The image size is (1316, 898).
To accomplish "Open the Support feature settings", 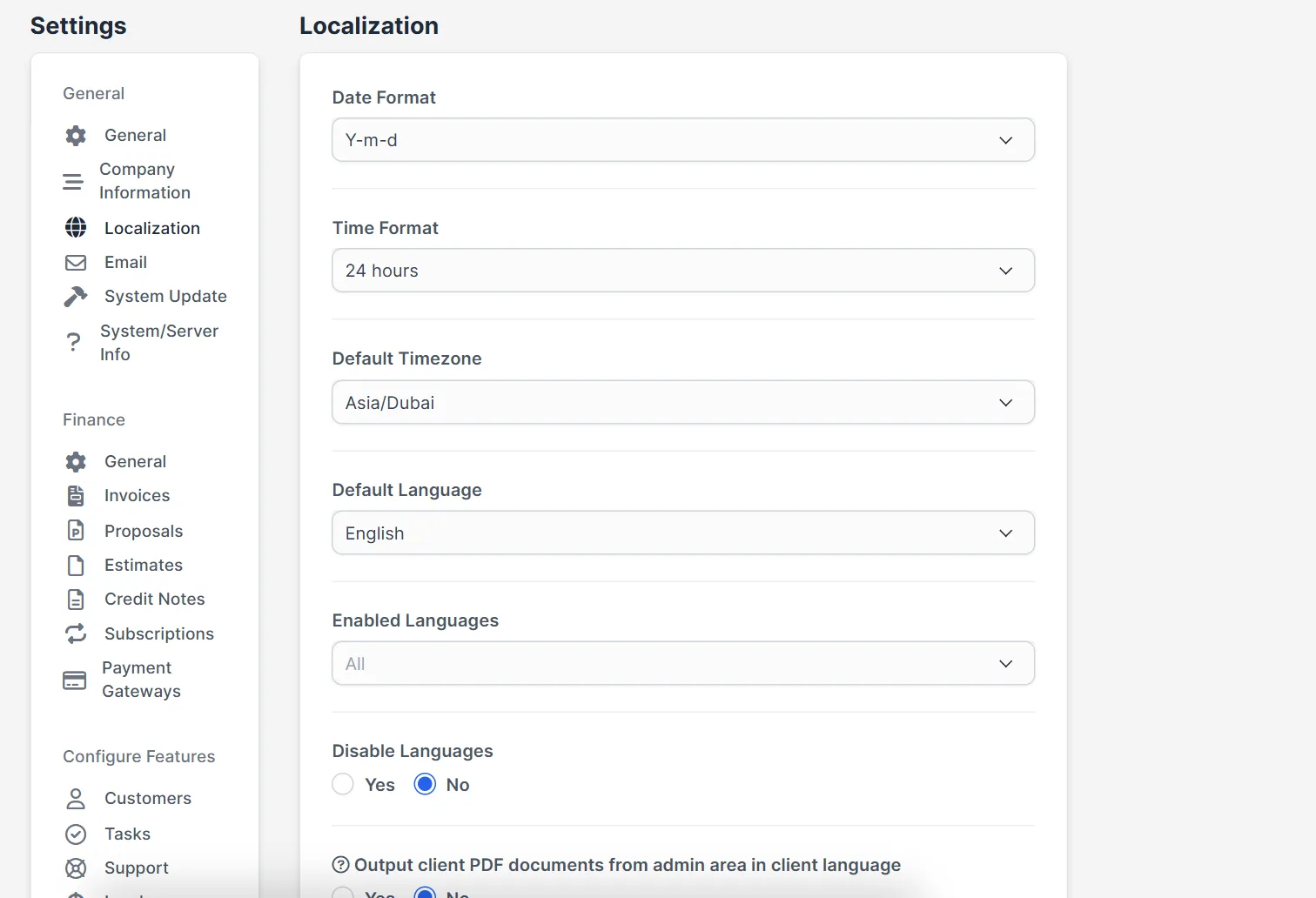I will coord(137,868).
